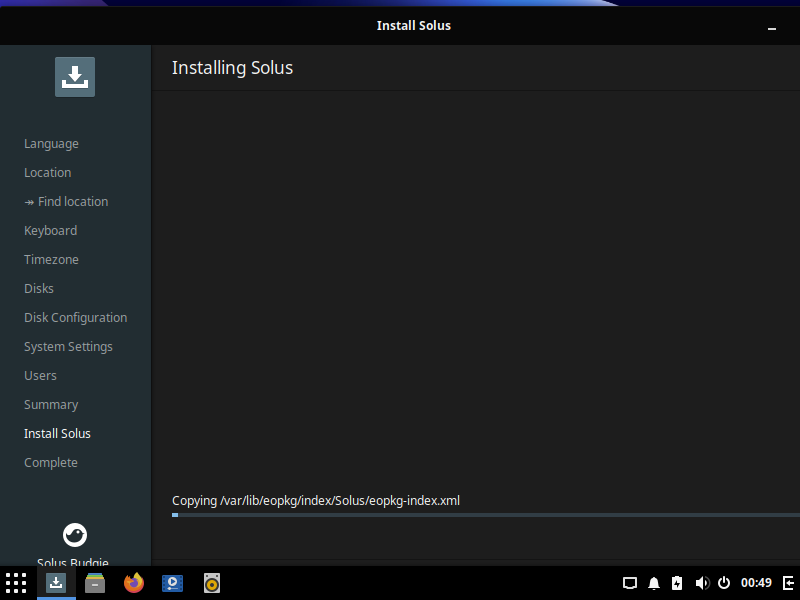Click the Install Solus window title
This screenshot has height=600, width=800.
coord(414,26)
